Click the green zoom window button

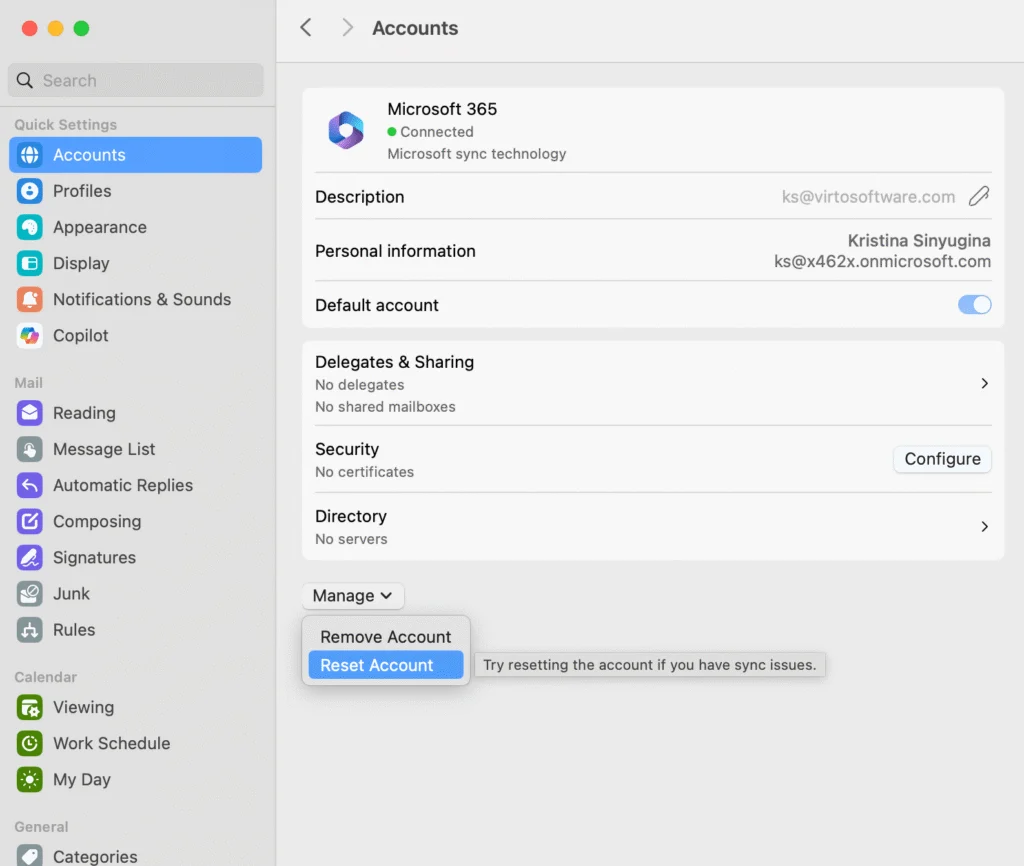[81, 28]
